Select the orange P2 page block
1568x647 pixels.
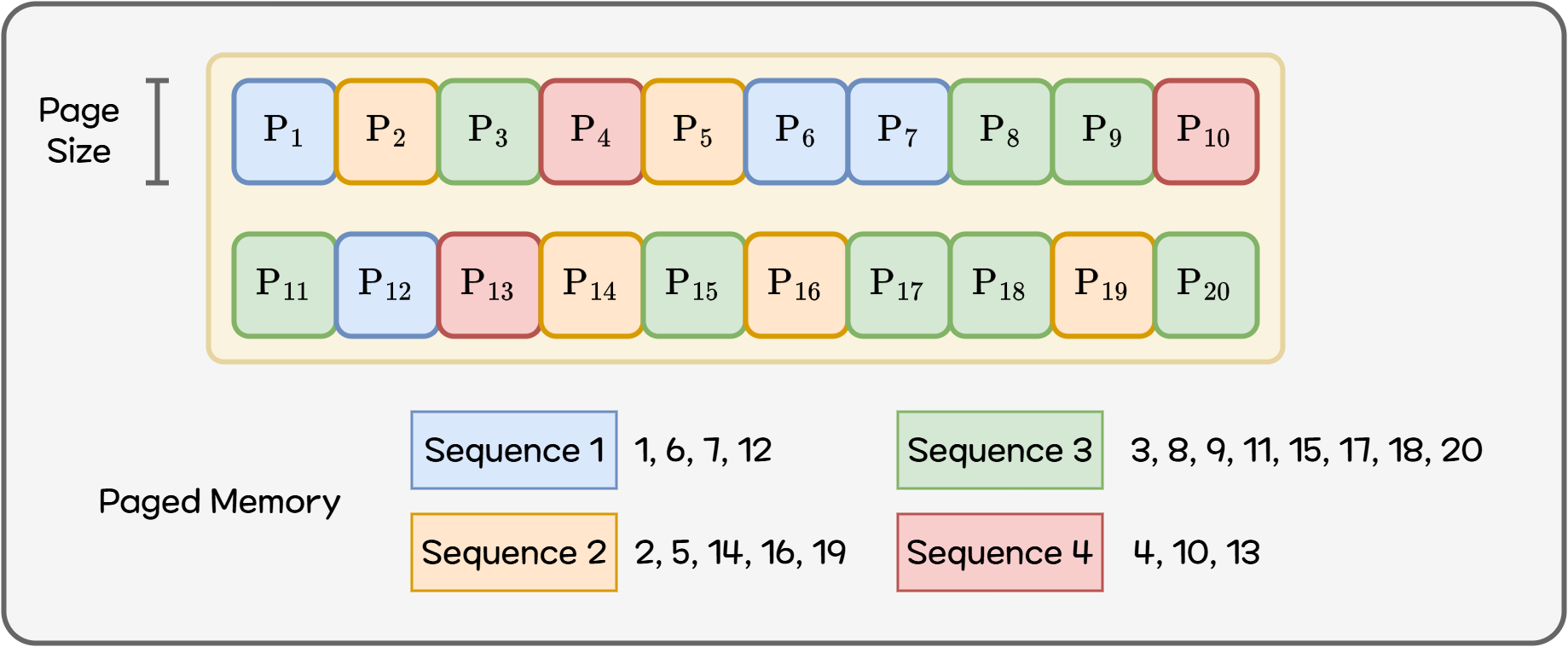tap(386, 132)
